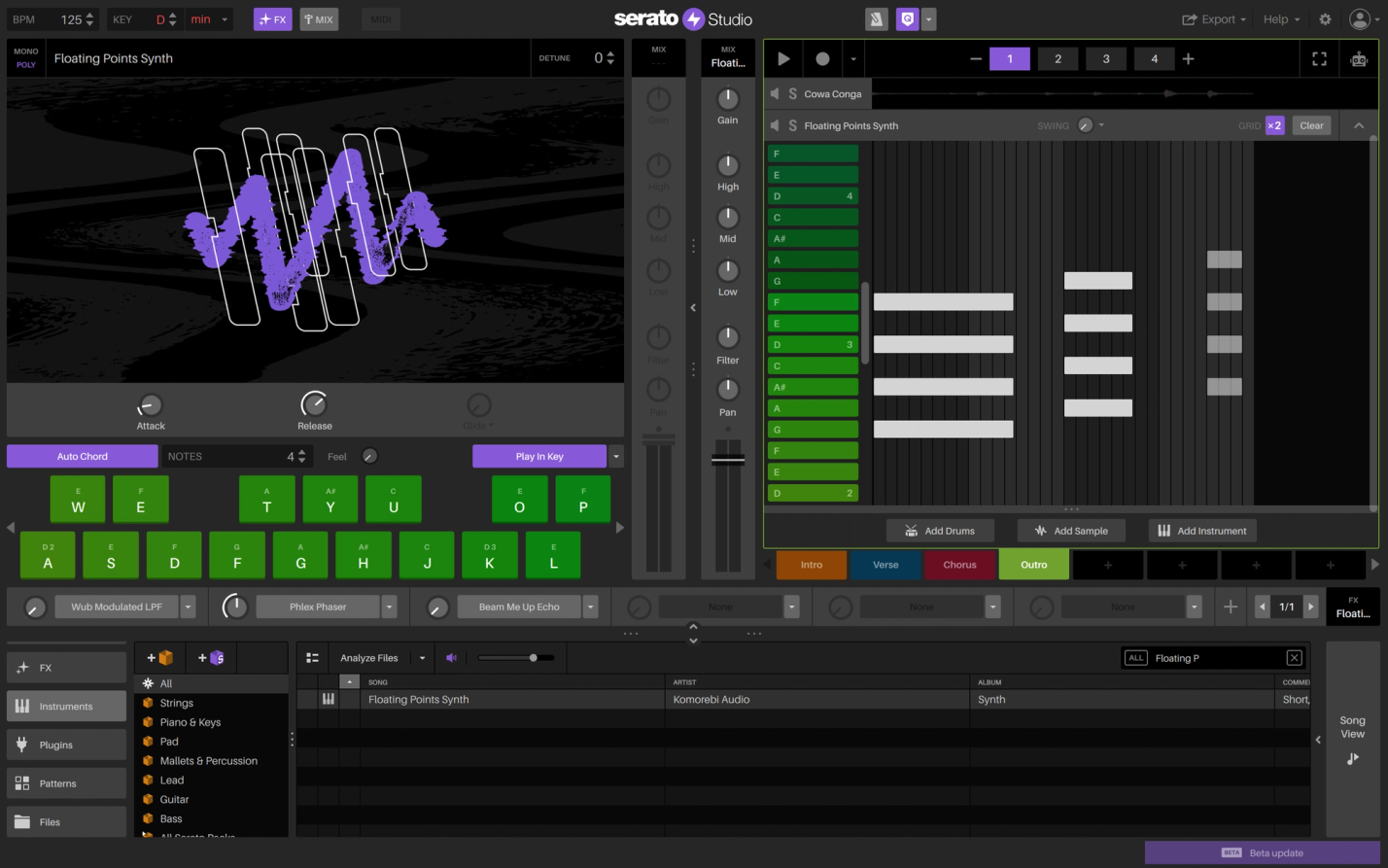
Task: Click the Add Sample button
Action: pyautogui.click(x=1071, y=530)
